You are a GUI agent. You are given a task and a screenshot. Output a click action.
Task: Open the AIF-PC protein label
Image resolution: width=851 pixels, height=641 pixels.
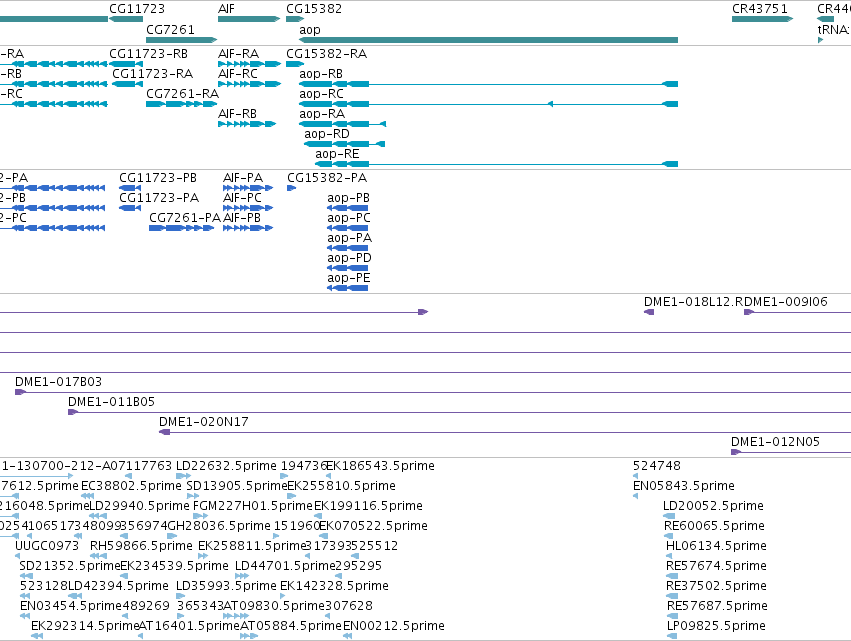click(242, 198)
